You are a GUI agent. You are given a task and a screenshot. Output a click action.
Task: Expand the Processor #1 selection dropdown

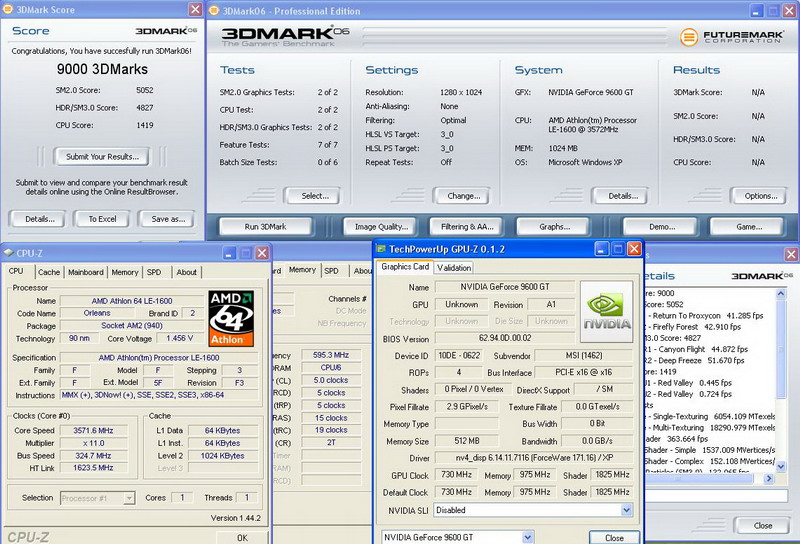pyautogui.click(x=129, y=498)
